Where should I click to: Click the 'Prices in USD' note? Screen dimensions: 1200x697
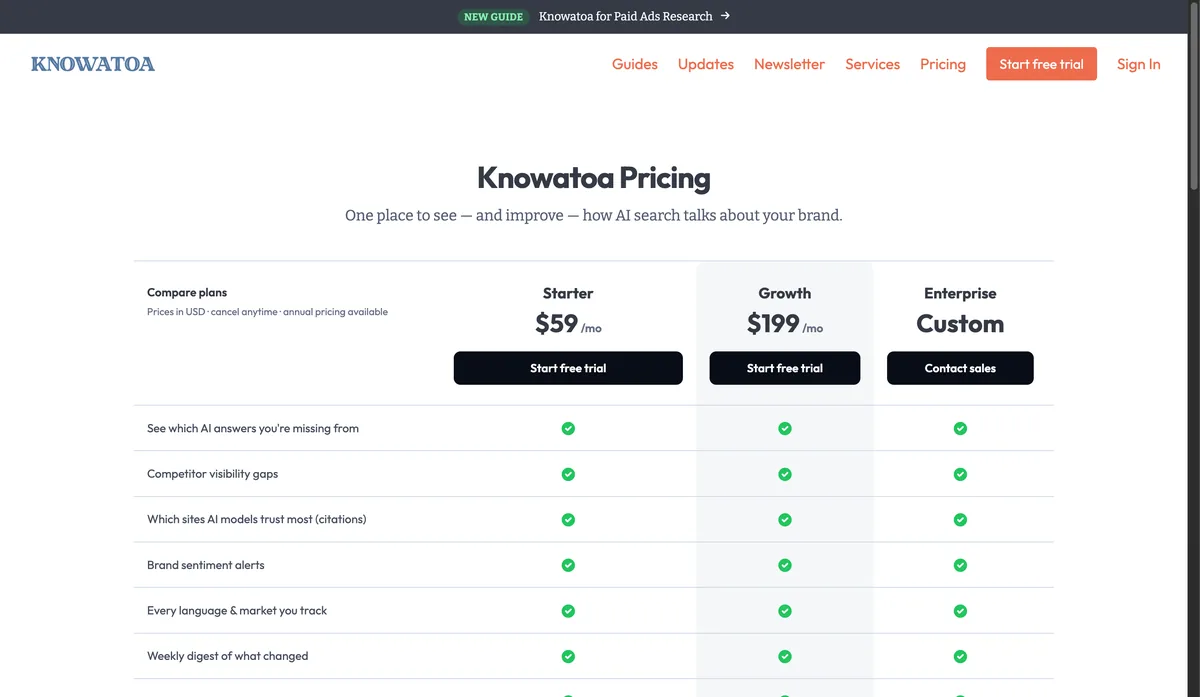coord(267,312)
